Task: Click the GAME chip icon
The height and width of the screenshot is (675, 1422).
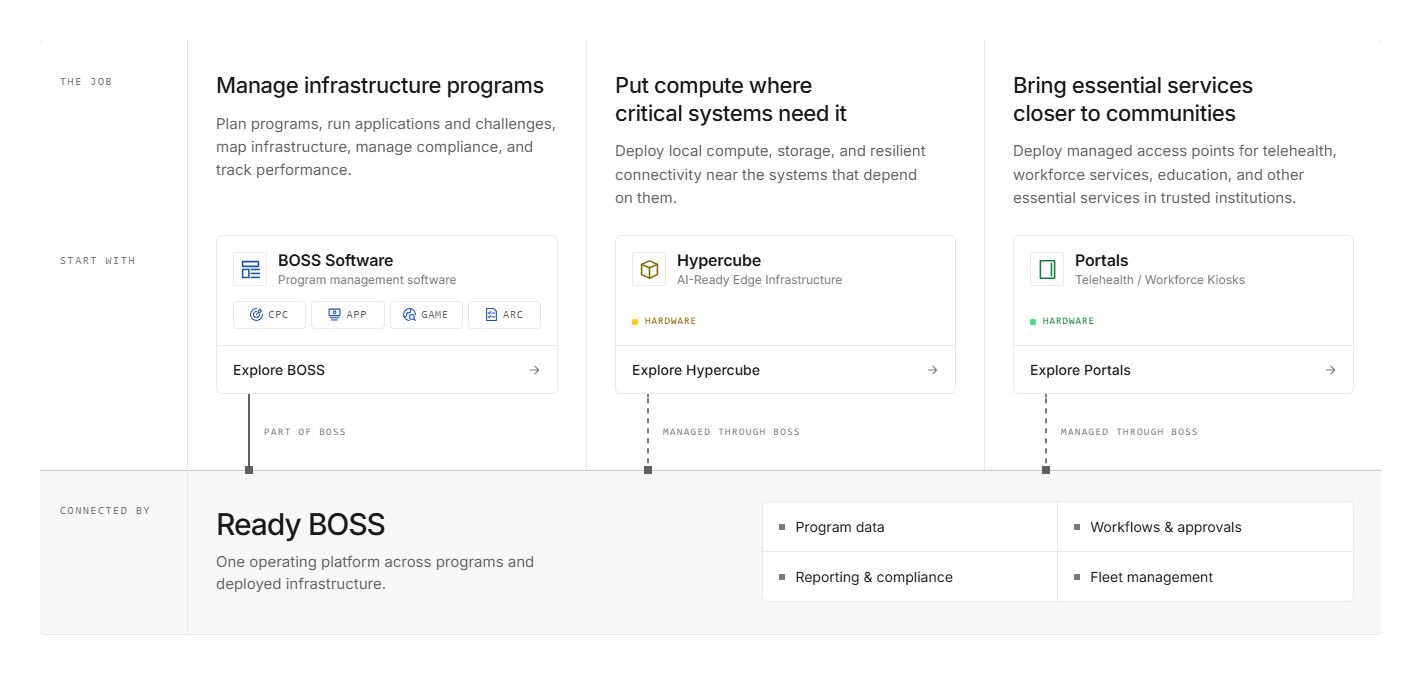Action: pos(409,315)
